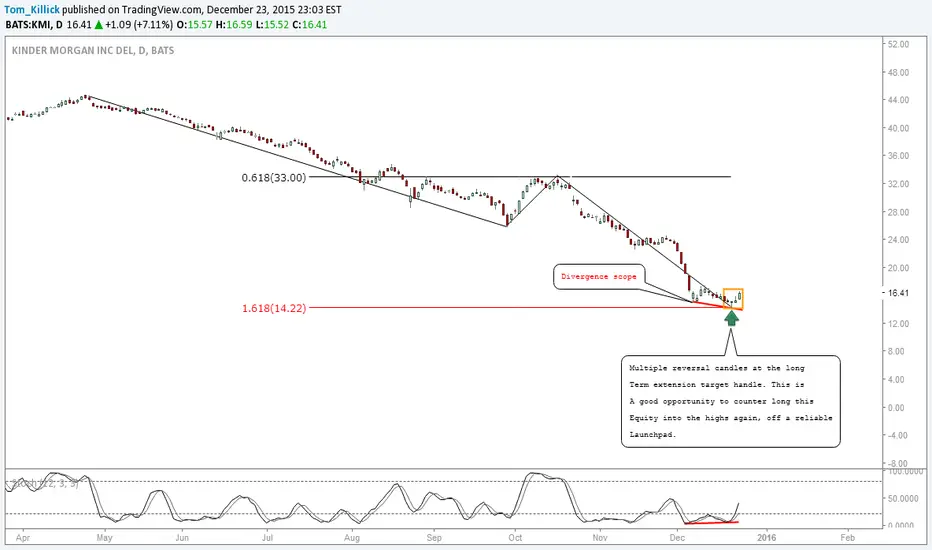This screenshot has height=550, width=932.
Task: Click the Jul label on time axis
Action: coord(267,538)
